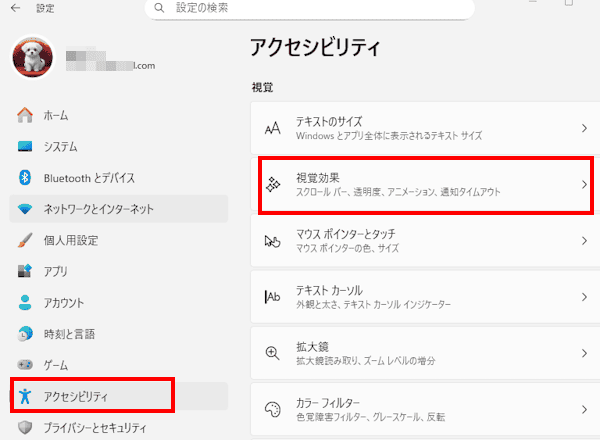Click the アクセシビリティ page heading
The width and height of the screenshot is (600, 440).
pyautogui.click(x=315, y=47)
